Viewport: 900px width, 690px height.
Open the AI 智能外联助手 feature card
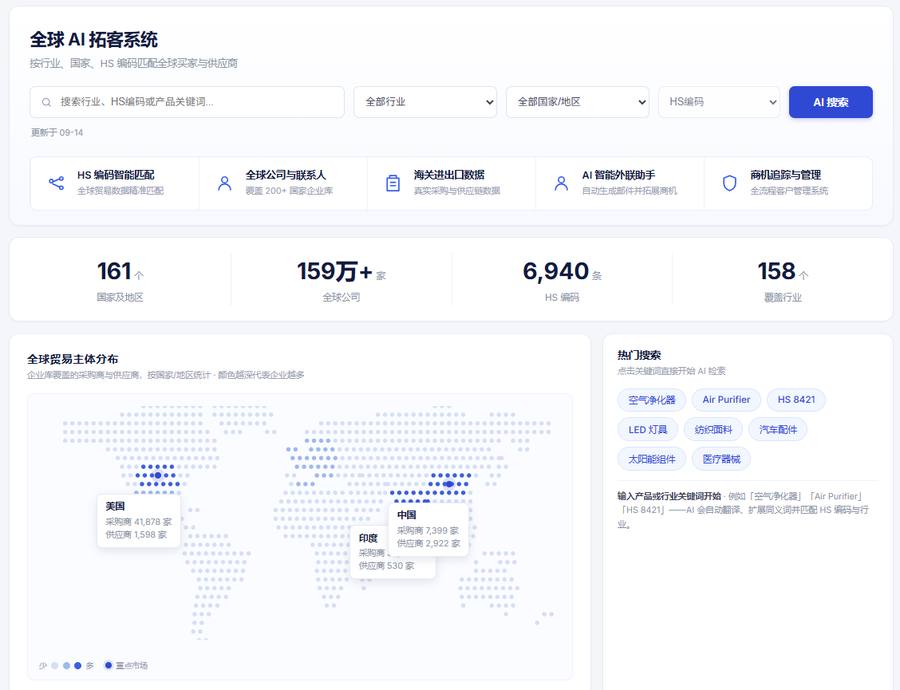pyautogui.click(x=619, y=183)
